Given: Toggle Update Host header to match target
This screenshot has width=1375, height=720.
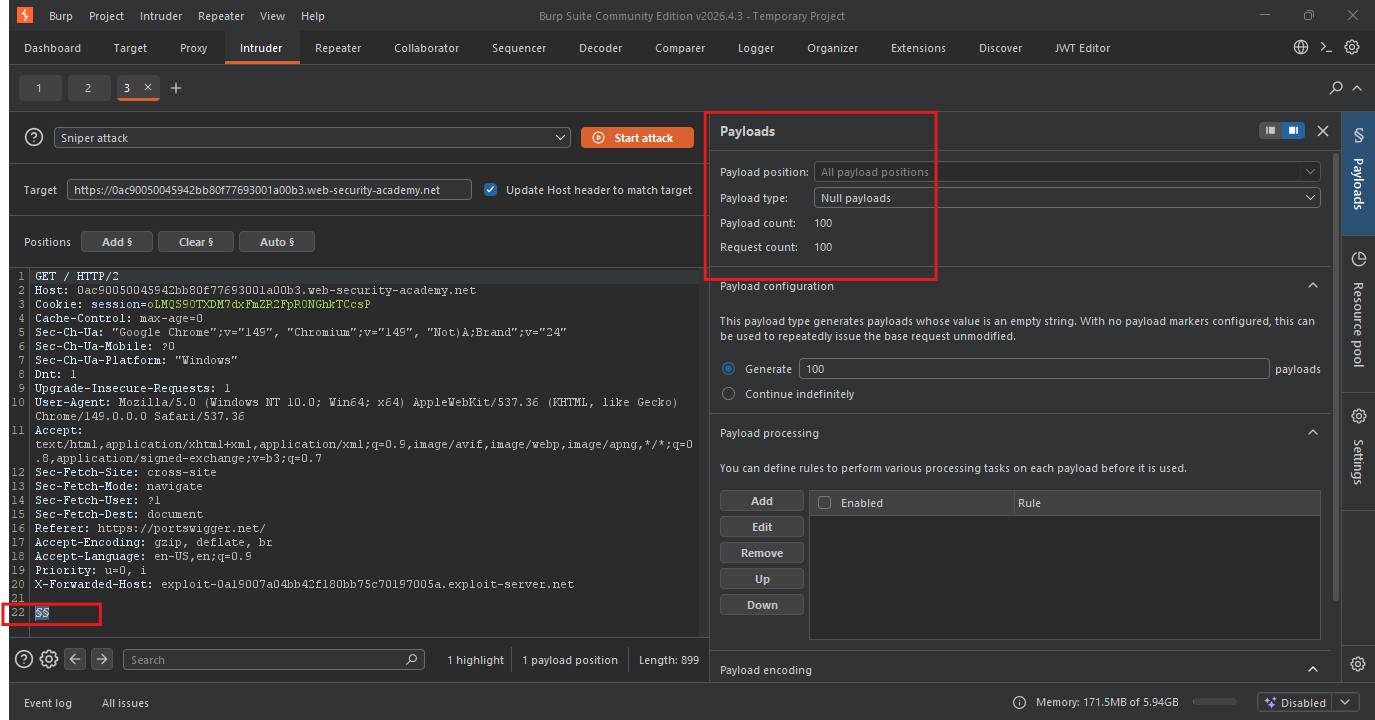Looking at the screenshot, I should [x=490, y=190].
